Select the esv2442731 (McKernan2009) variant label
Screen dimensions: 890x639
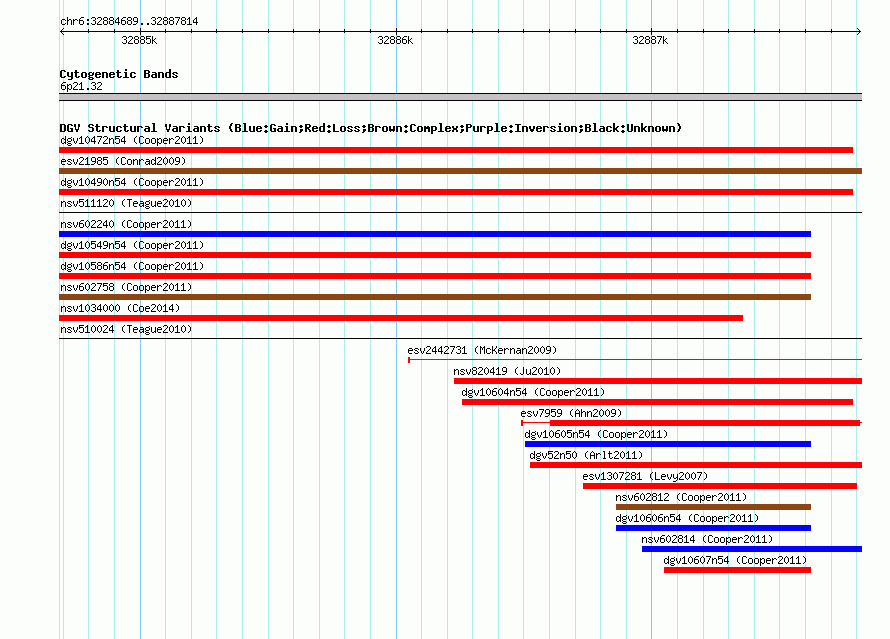click(482, 350)
